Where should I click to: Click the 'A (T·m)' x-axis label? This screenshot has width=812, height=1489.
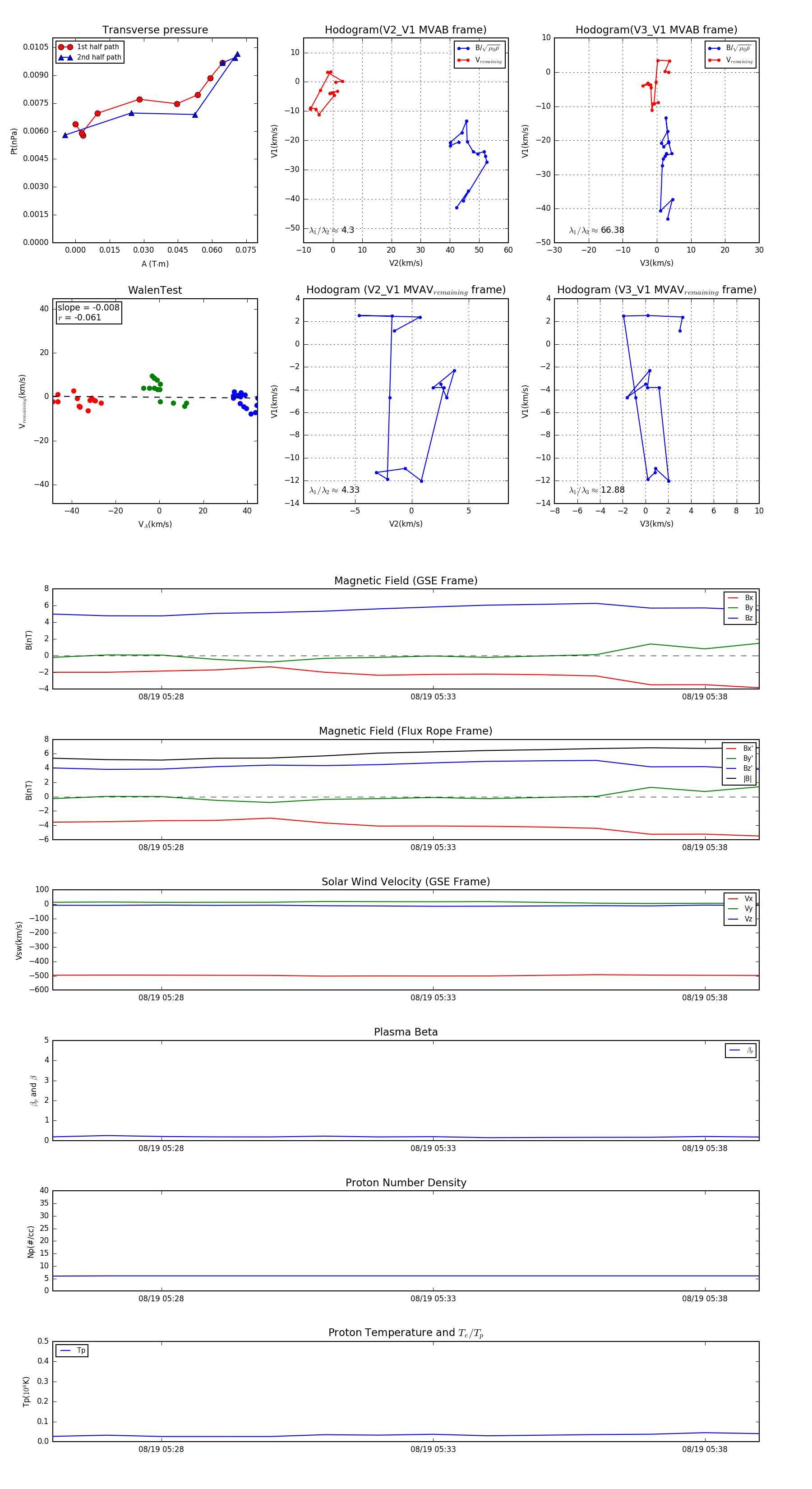155,264
